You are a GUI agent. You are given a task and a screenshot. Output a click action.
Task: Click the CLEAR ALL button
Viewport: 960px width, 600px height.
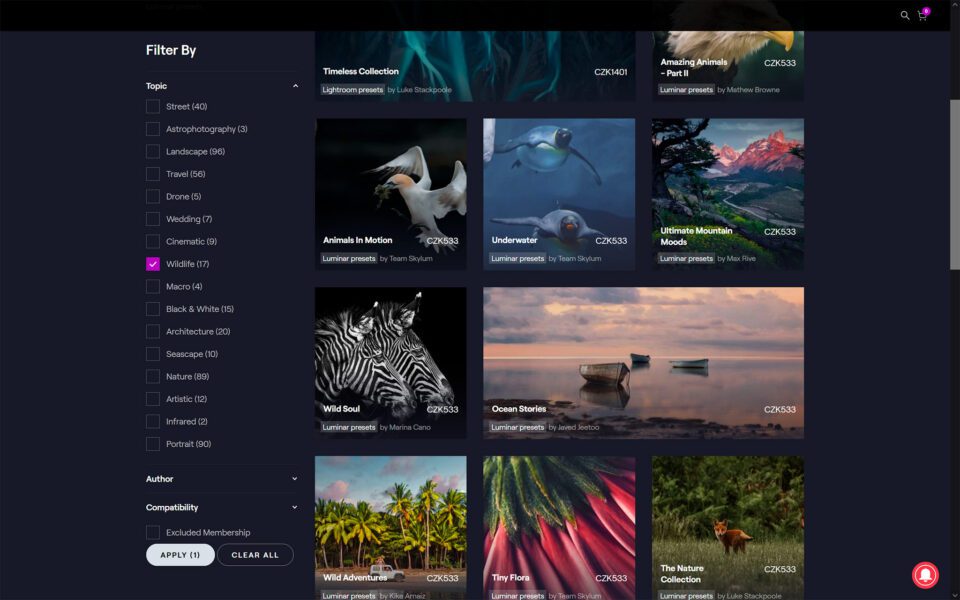click(x=255, y=555)
